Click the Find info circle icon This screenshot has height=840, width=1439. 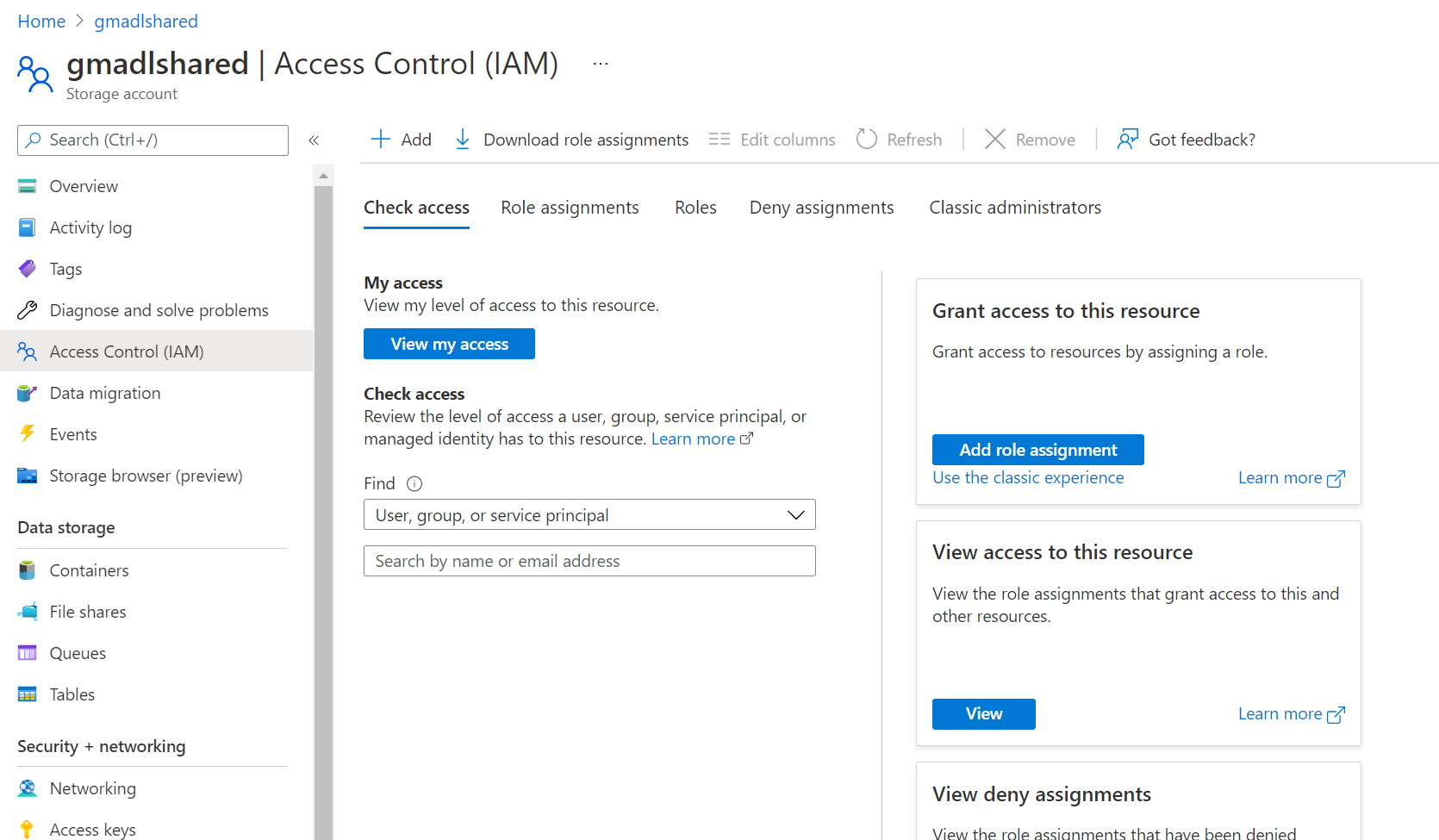click(x=414, y=483)
